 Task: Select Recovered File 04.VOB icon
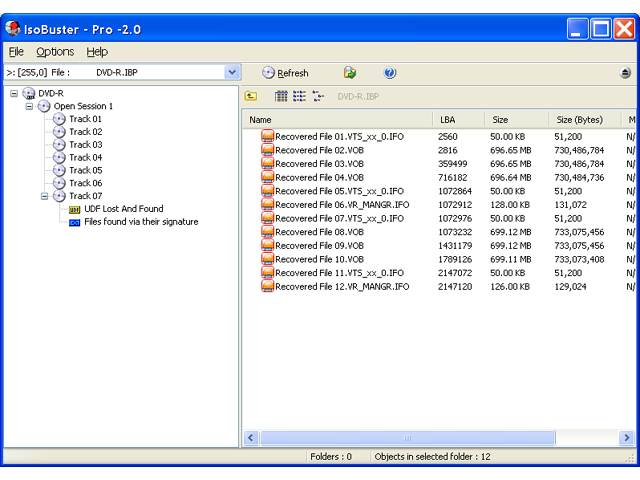point(267,177)
